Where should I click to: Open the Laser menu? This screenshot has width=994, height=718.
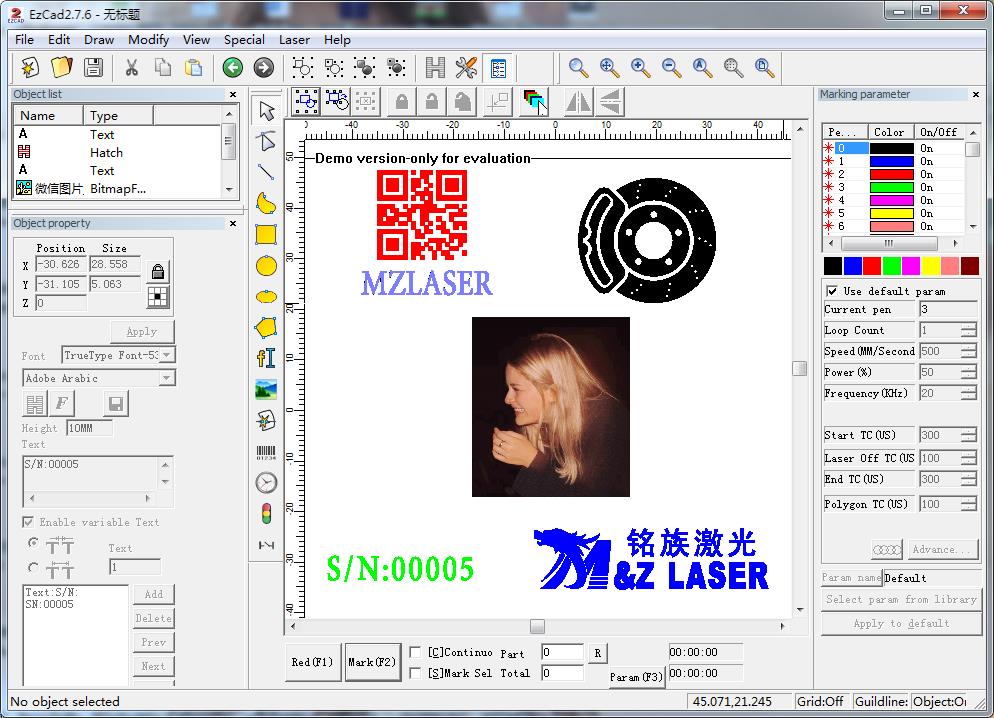pyautogui.click(x=294, y=39)
